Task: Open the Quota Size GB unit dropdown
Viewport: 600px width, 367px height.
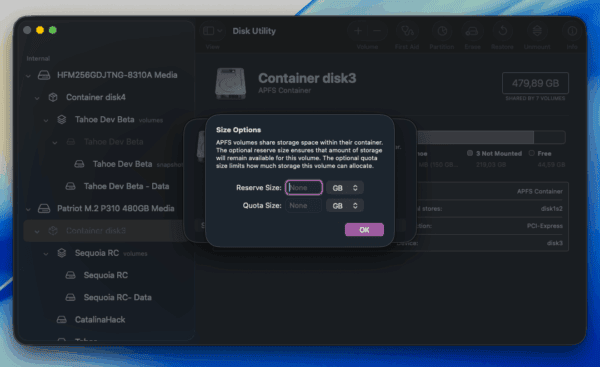Action: 345,206
